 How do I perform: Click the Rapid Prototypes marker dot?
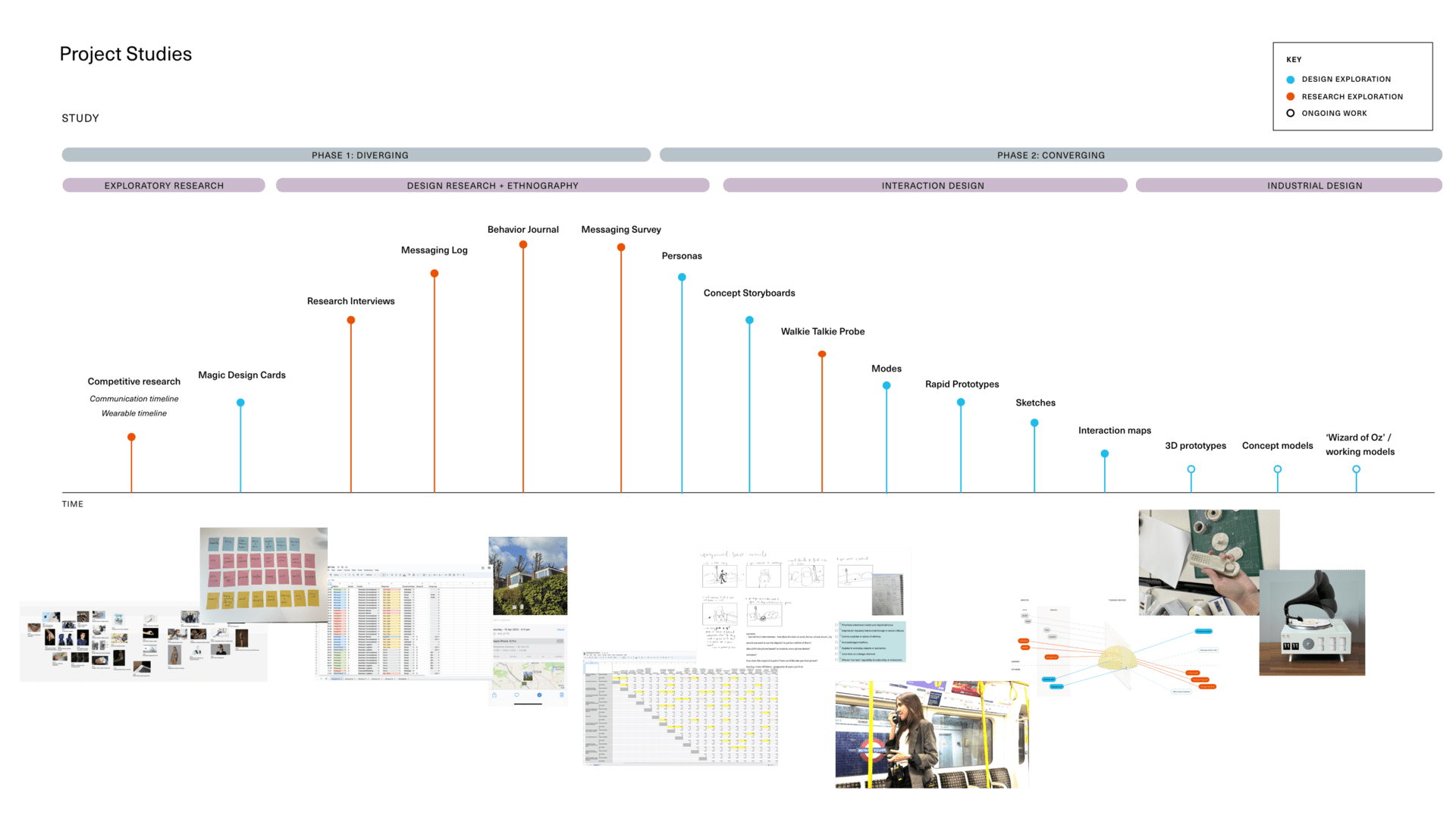(961, 403)
